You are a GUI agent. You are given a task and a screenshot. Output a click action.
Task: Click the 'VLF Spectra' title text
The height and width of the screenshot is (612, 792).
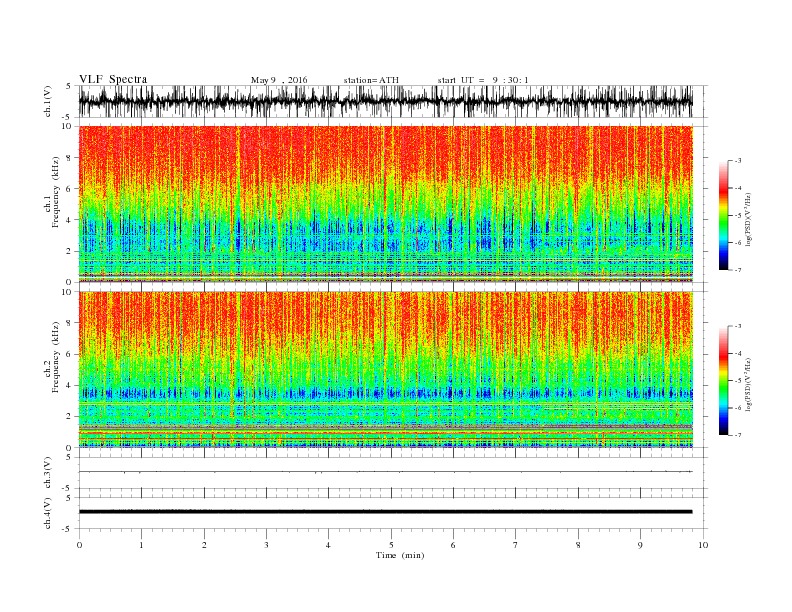[113, 79]
